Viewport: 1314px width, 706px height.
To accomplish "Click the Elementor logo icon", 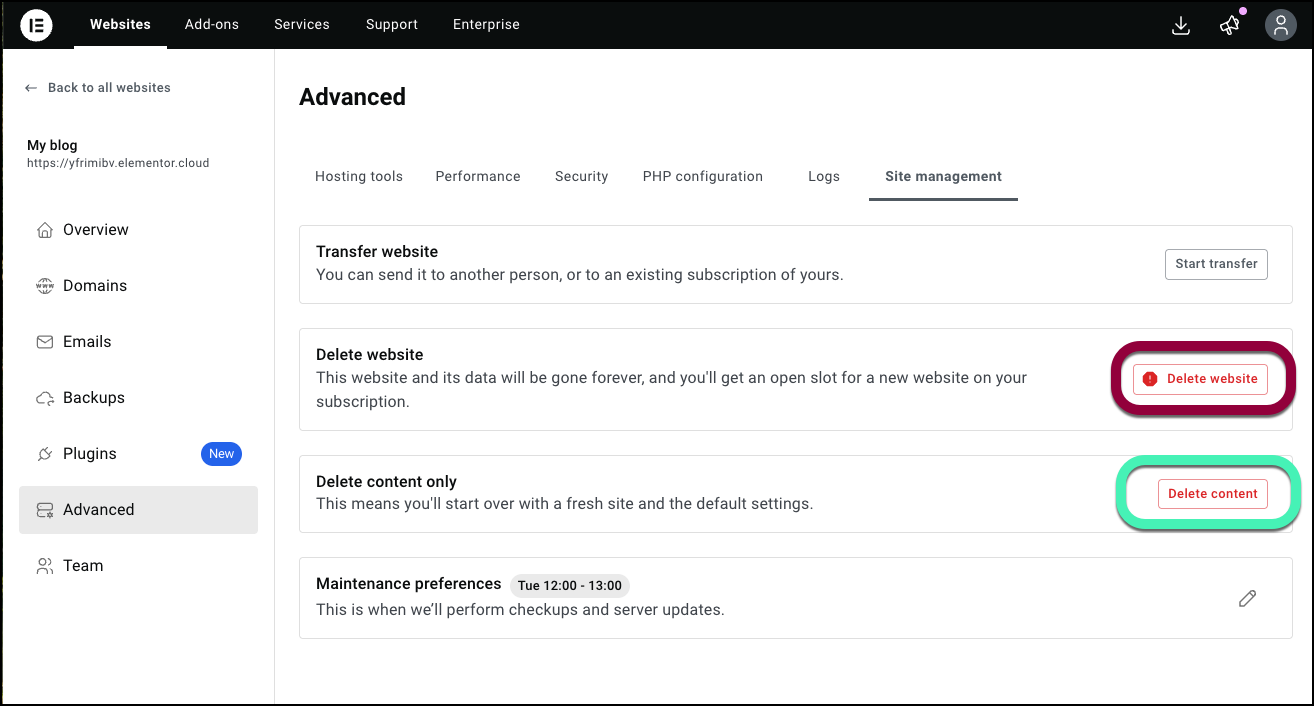I will [x=36, y=25].
